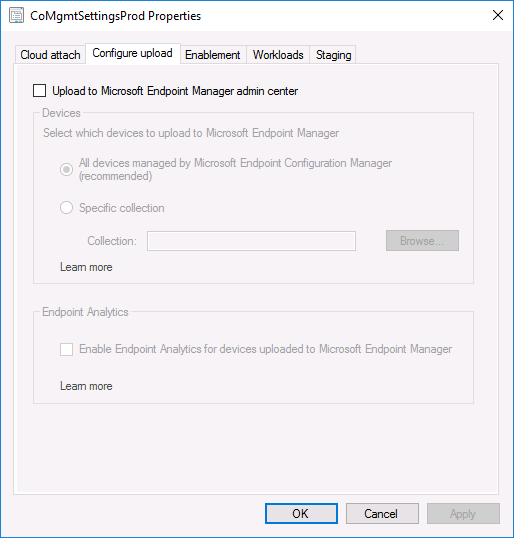This screenshot has width=514, height=538.
Task: Open the Staging tab
Action: [x=333, y=55]
